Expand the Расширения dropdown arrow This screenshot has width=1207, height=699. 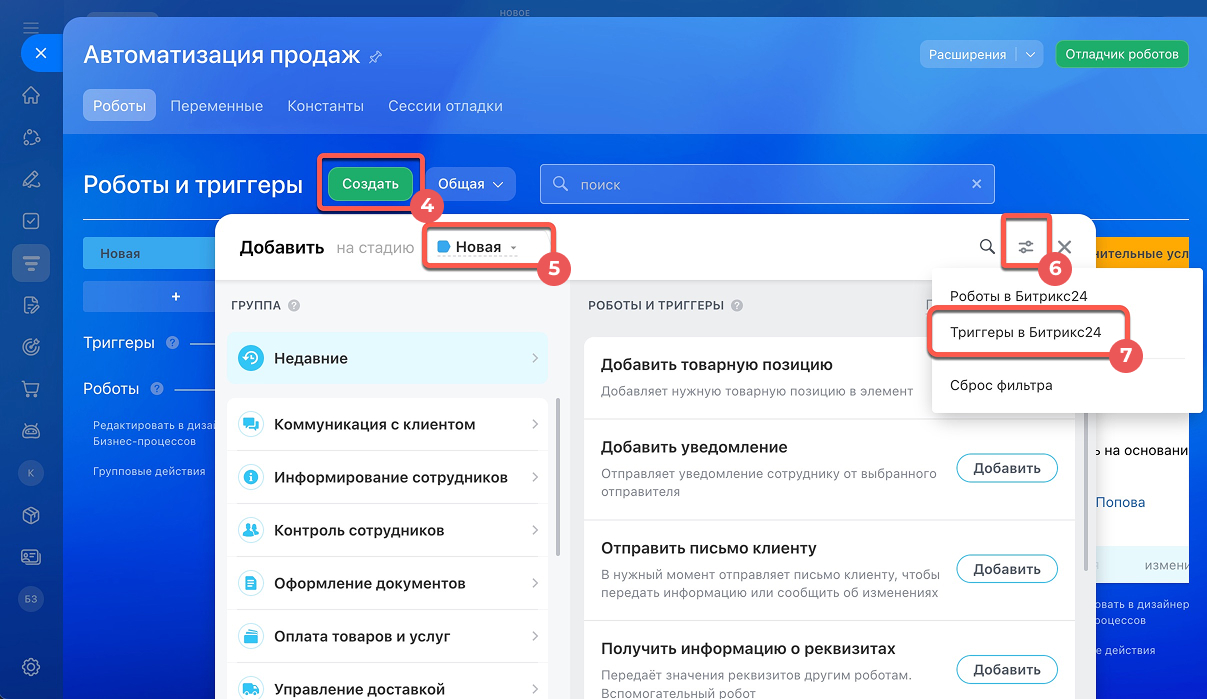click(1031, 55)
